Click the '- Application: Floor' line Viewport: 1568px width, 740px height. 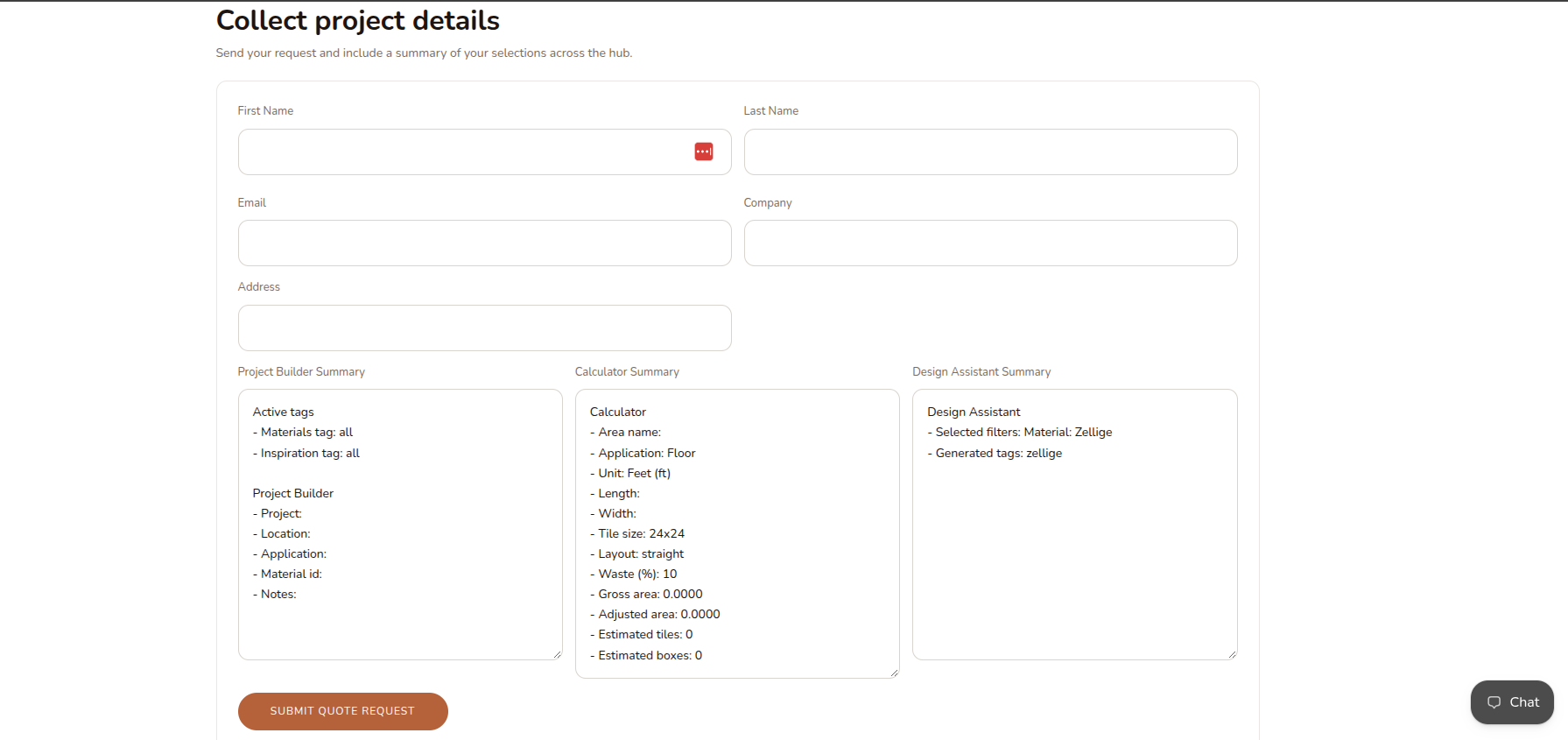[643, 454]
